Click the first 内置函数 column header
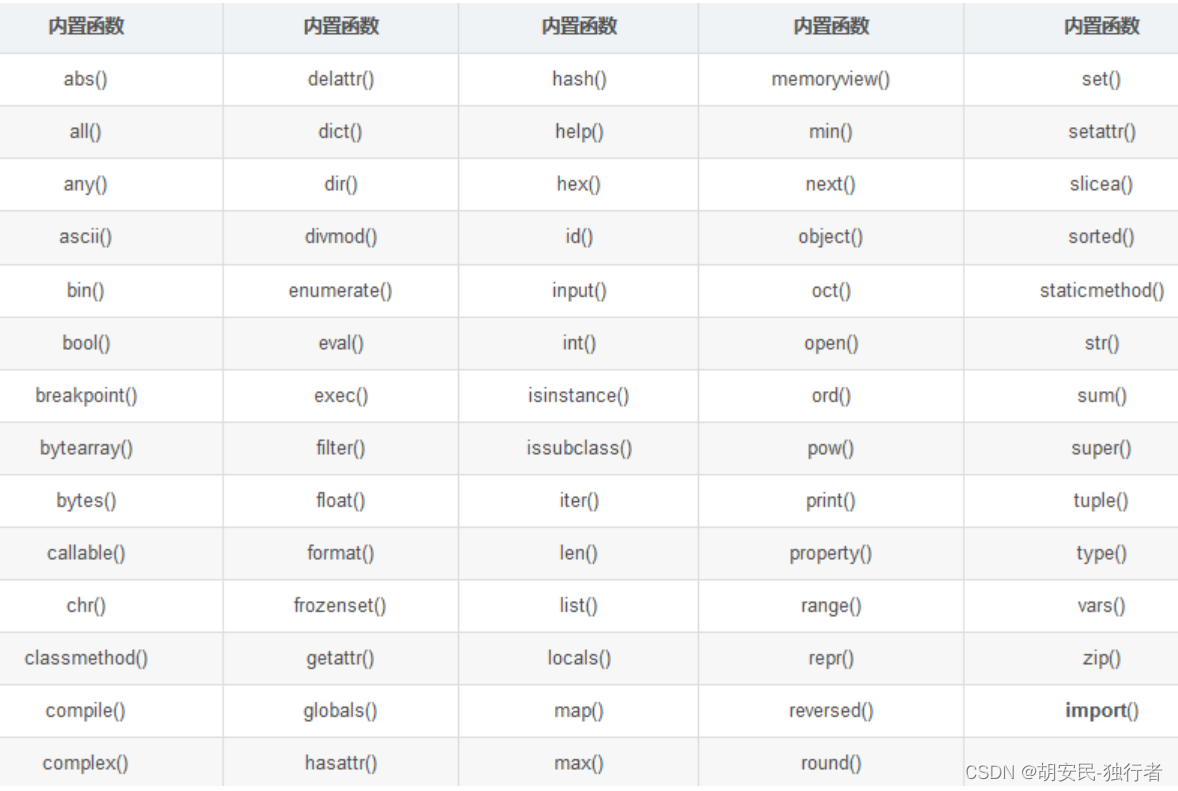The width and height of the screenshot is (1178, 791). click(x=86, y=27)
